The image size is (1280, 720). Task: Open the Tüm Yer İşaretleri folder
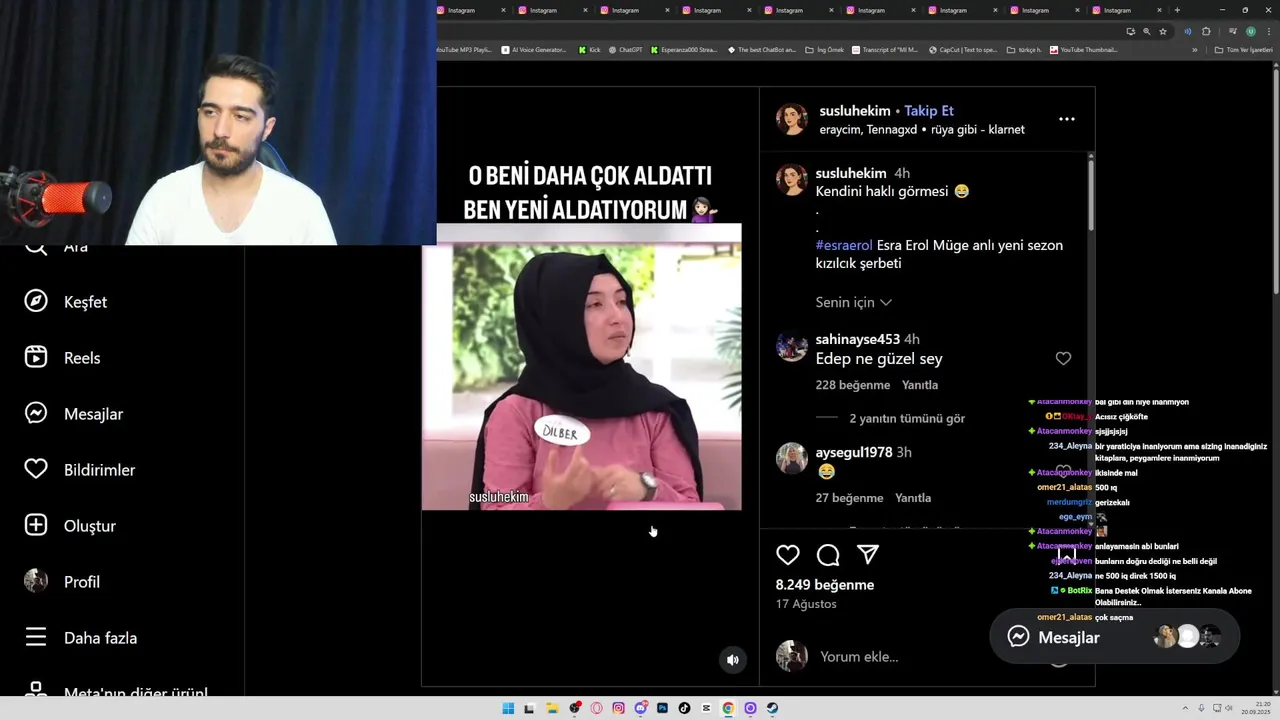click(x=1243, y=49)
